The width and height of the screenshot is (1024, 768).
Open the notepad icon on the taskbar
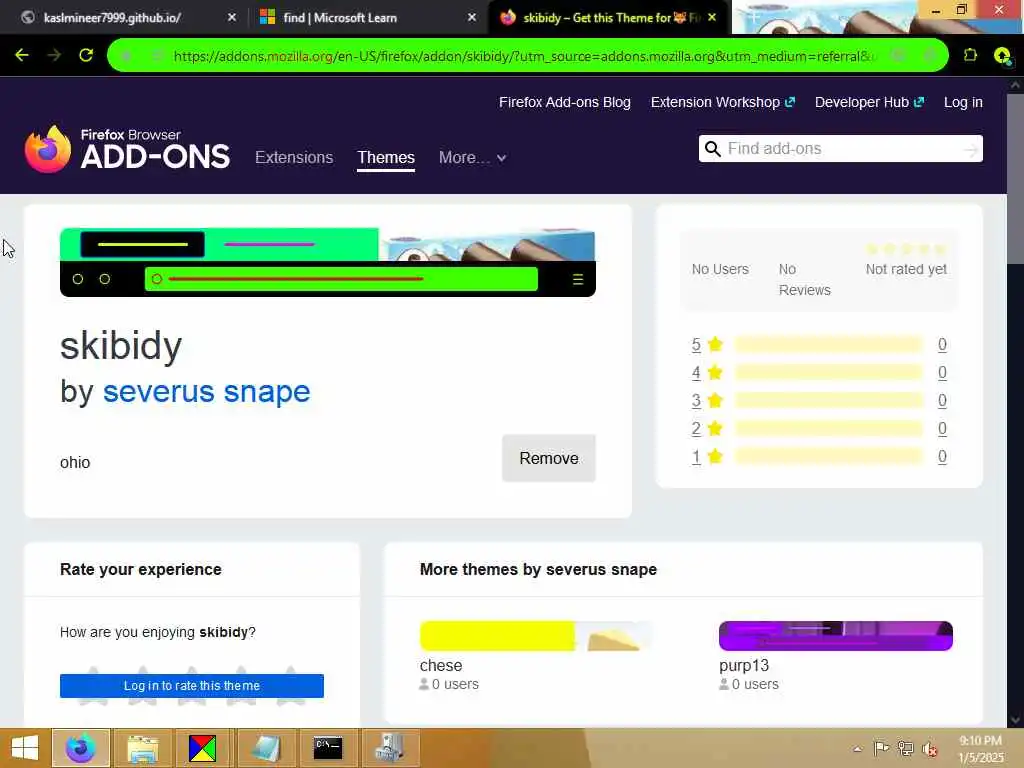coord(265,748)
